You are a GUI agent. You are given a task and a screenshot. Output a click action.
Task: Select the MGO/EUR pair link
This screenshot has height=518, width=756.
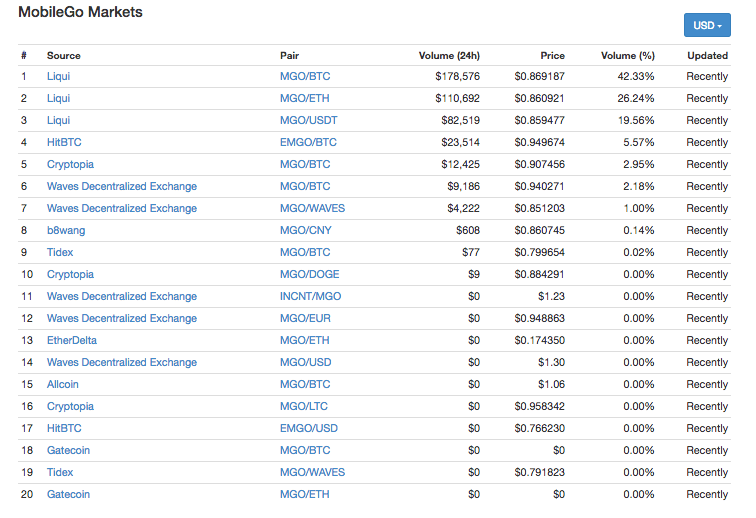pos(305,318)
